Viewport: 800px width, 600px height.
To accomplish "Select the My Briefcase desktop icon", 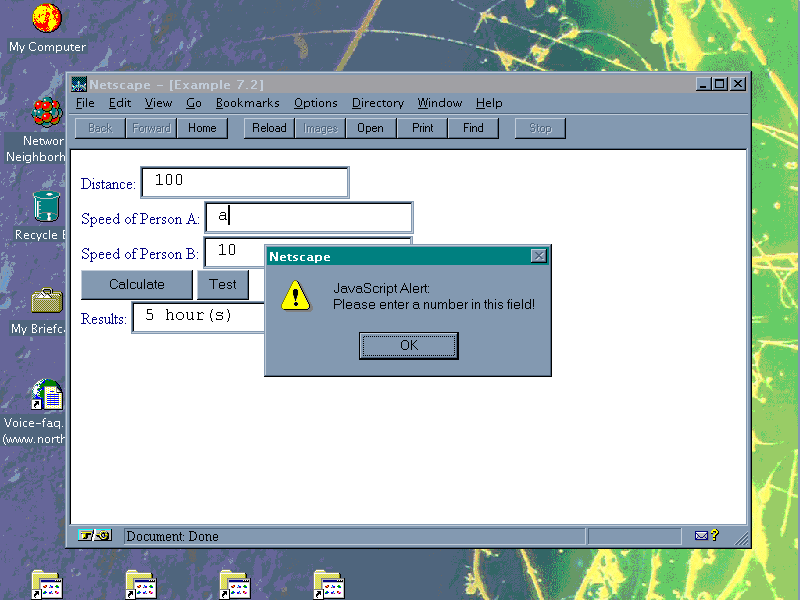I will [46, 300].
